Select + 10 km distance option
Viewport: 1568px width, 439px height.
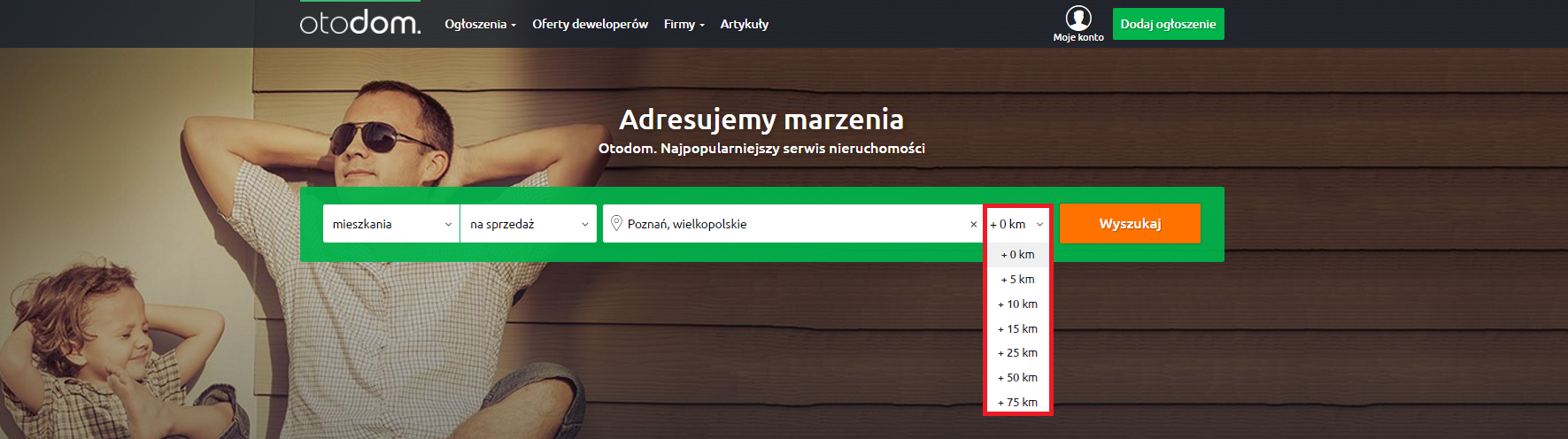pyautogui.click(x=1017, y=304)
